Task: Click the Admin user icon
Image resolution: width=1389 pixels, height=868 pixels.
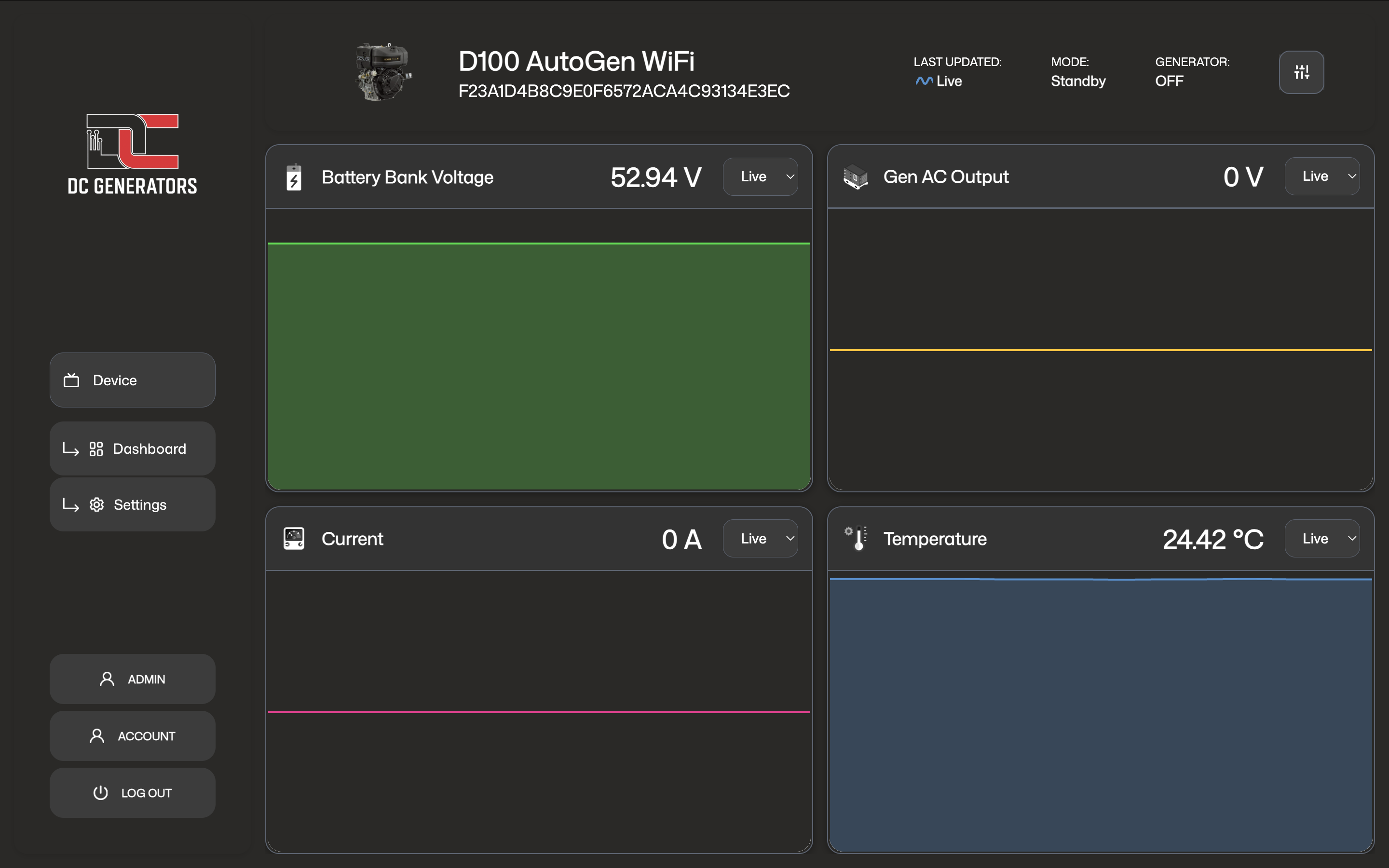Action: tap(107, 679)
